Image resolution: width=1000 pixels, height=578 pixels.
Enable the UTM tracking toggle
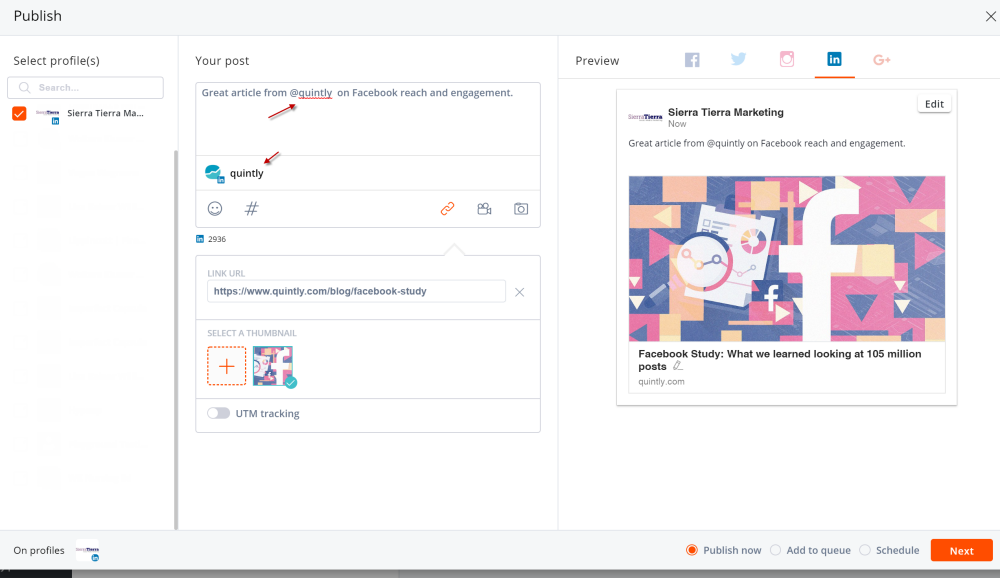pyautogui.click(x=218, y=413)
